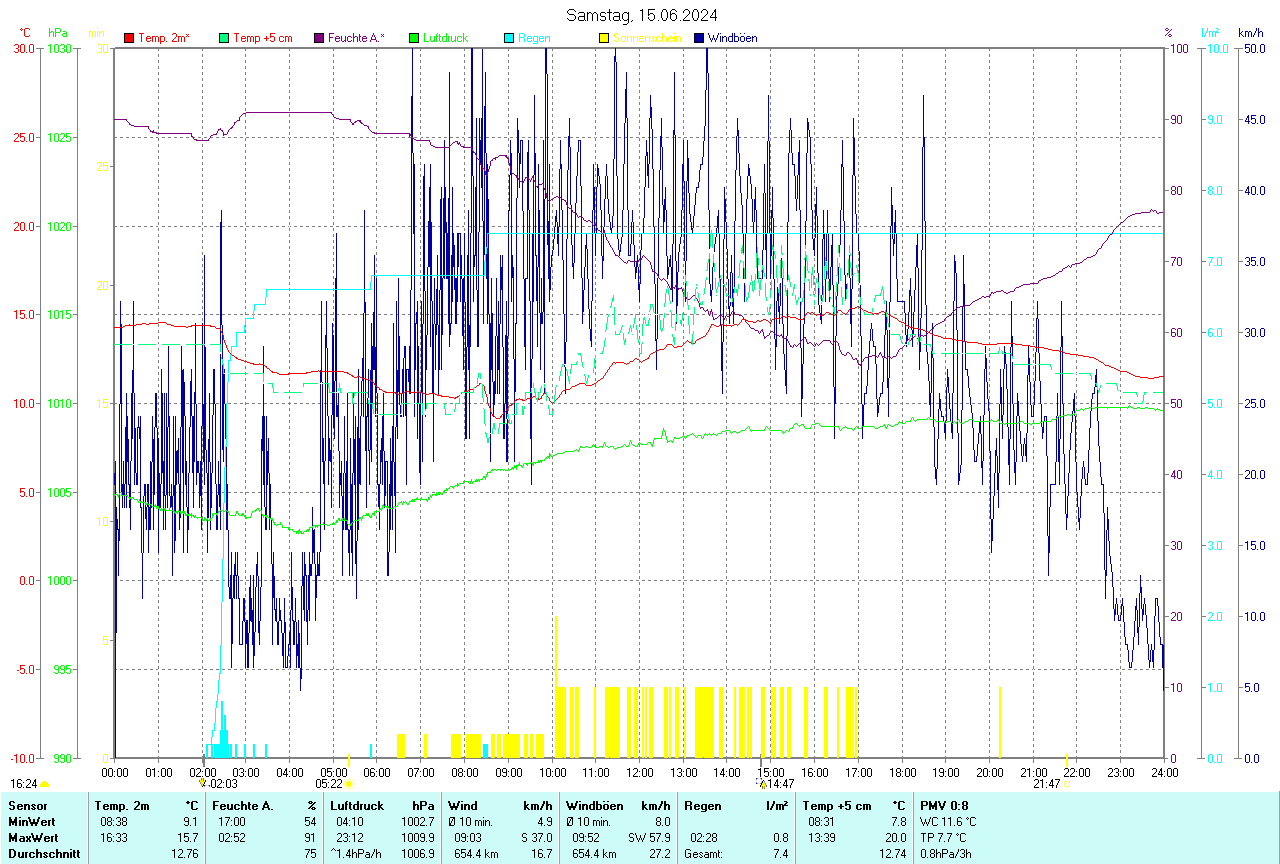Click the '12:00' time axis label

coord(639,772)
